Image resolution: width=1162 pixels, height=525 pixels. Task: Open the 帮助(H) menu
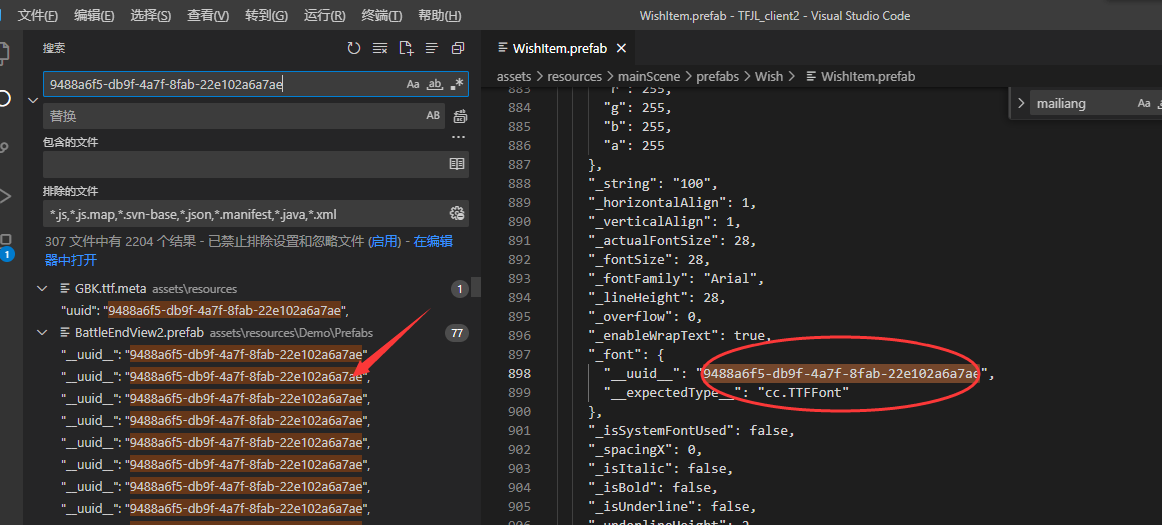click(x=439, y=16)
